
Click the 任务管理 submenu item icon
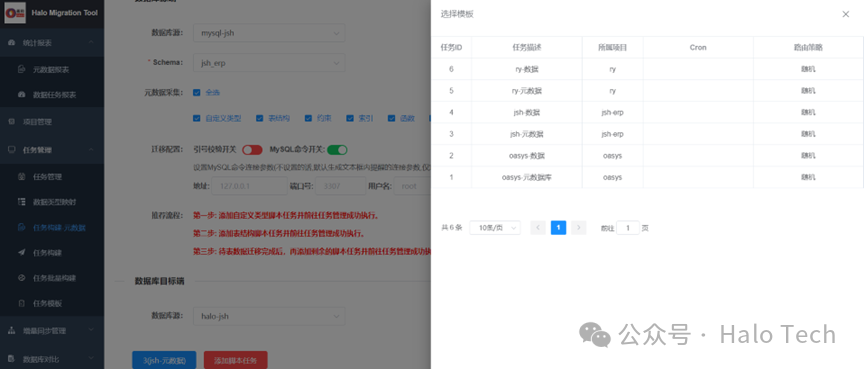(x=21, y=177)
